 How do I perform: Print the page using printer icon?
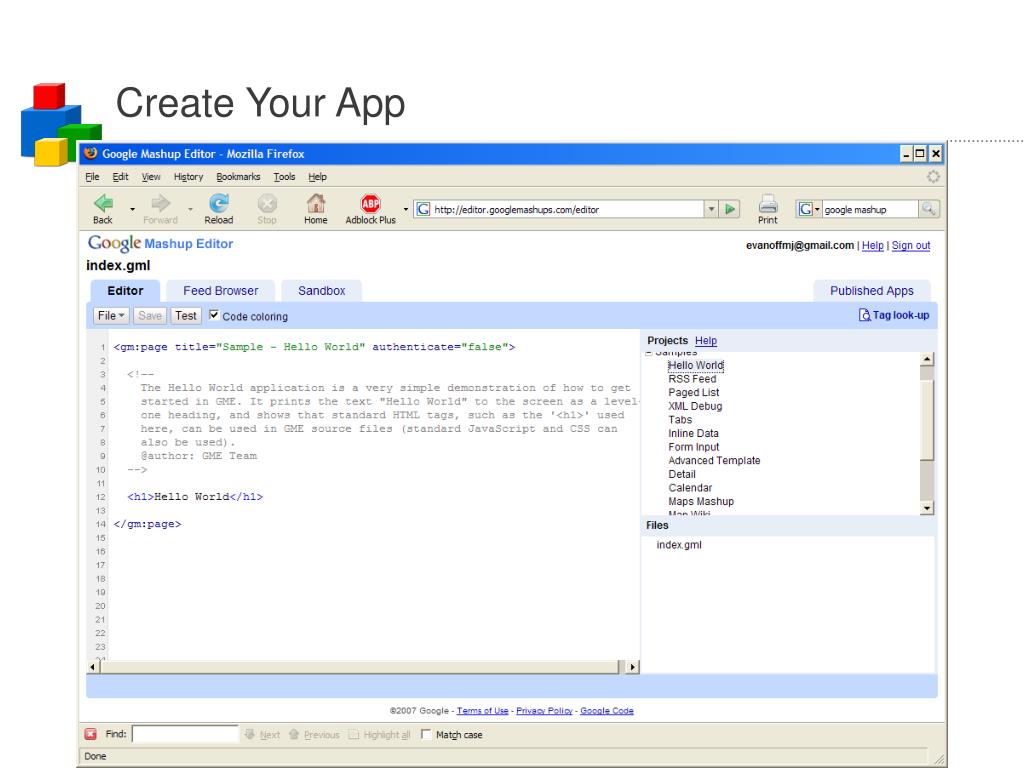768,204
